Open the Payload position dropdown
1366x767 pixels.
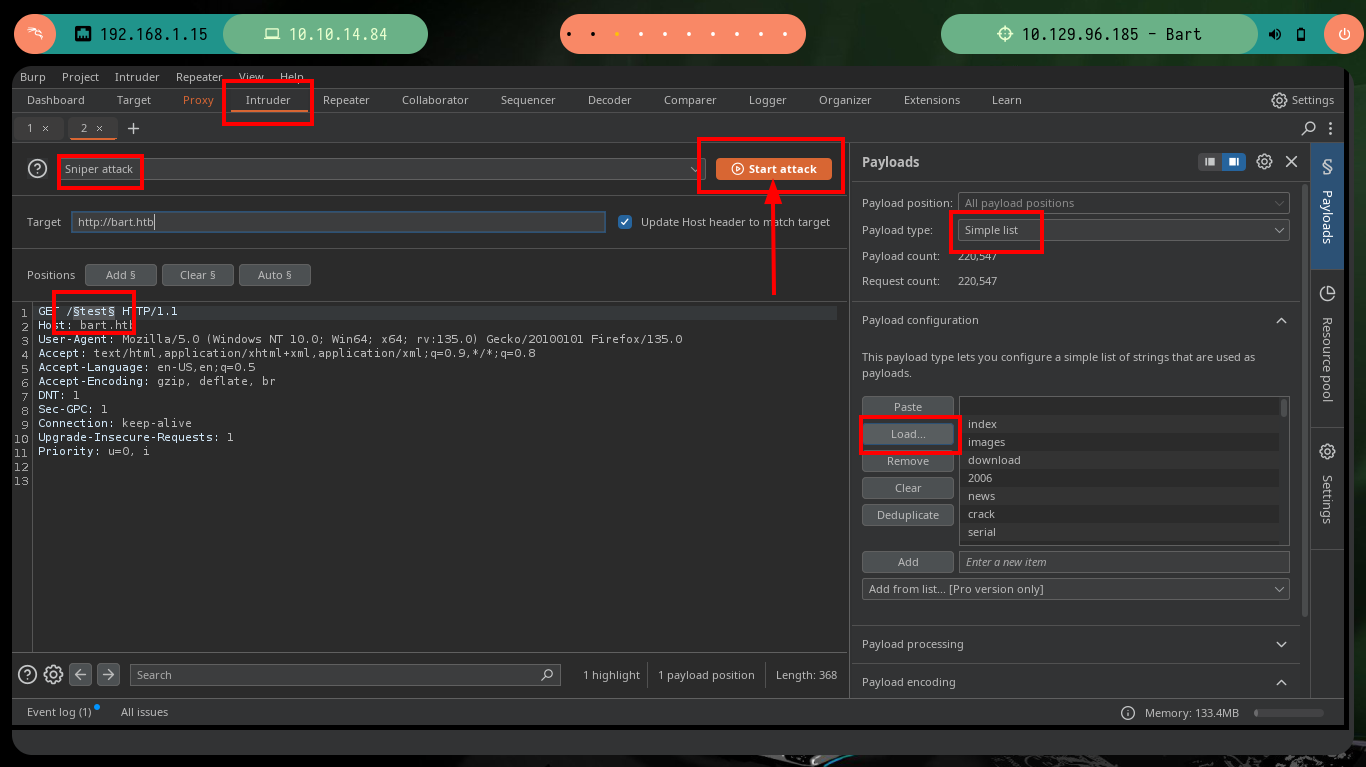tap(1123, 203)
